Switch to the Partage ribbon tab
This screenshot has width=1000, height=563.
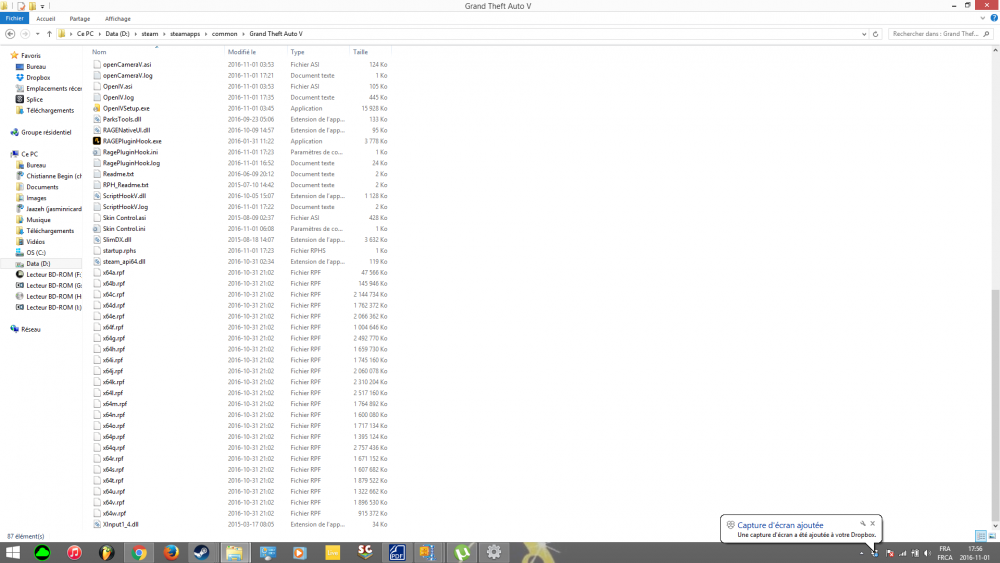80,19
